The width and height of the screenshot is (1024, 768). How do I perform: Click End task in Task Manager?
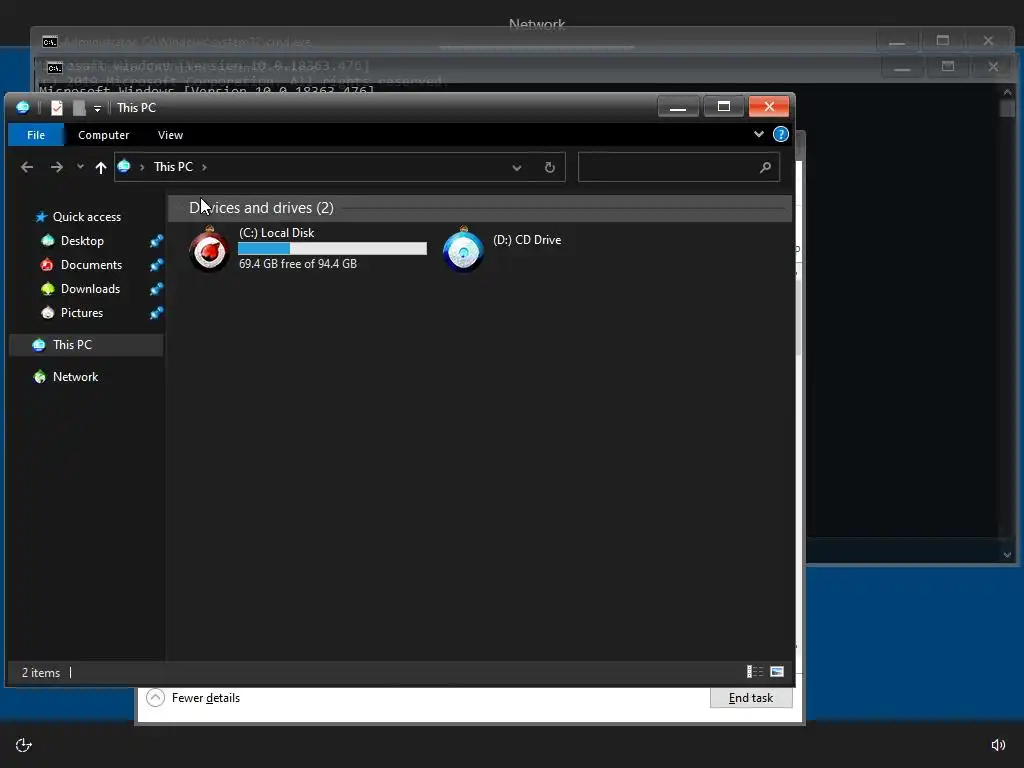[x=751, y=698]
